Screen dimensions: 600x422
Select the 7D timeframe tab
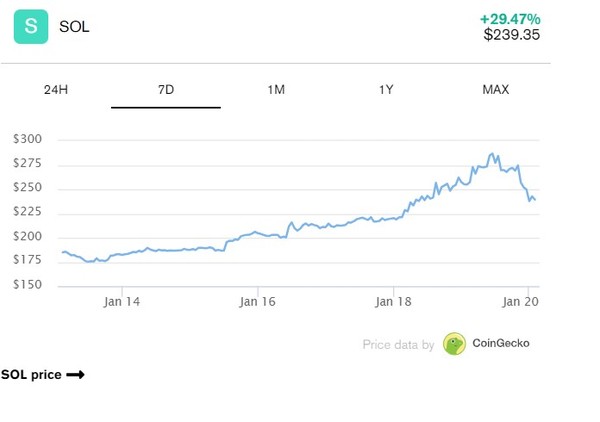(x=166, y=90)
